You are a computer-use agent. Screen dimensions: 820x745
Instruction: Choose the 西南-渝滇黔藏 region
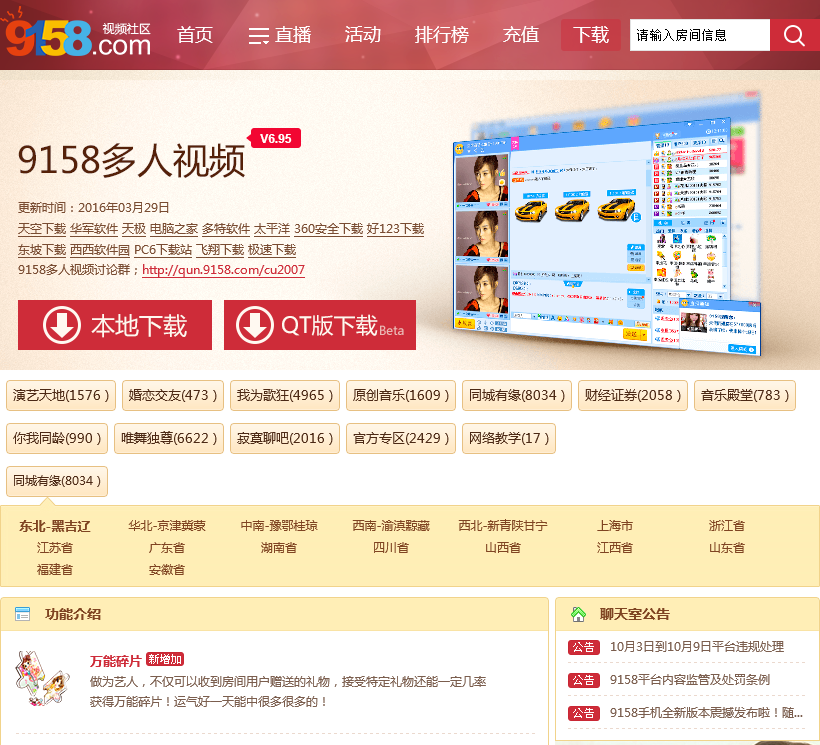[391, 526]
